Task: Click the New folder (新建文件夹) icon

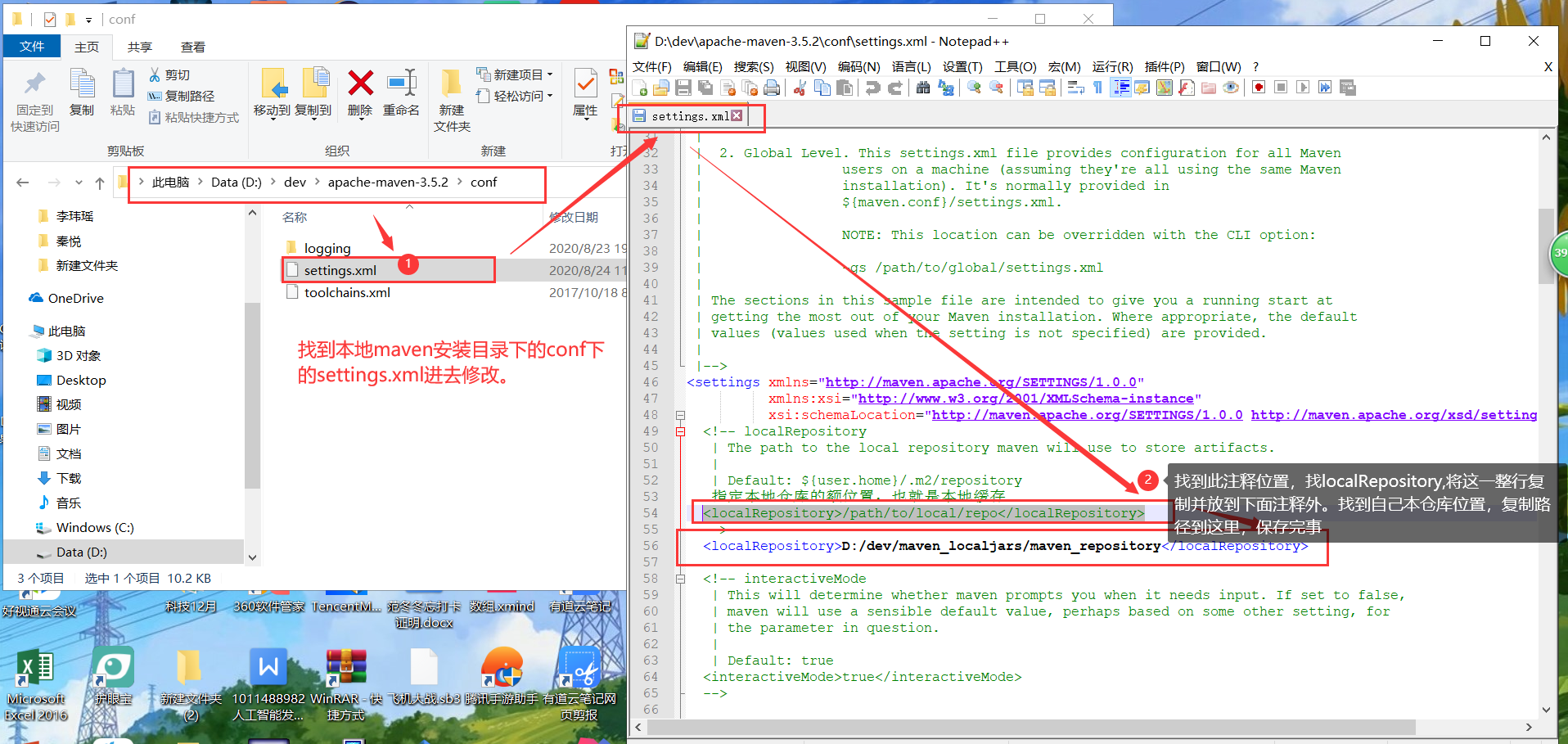Action: point(451,83)
